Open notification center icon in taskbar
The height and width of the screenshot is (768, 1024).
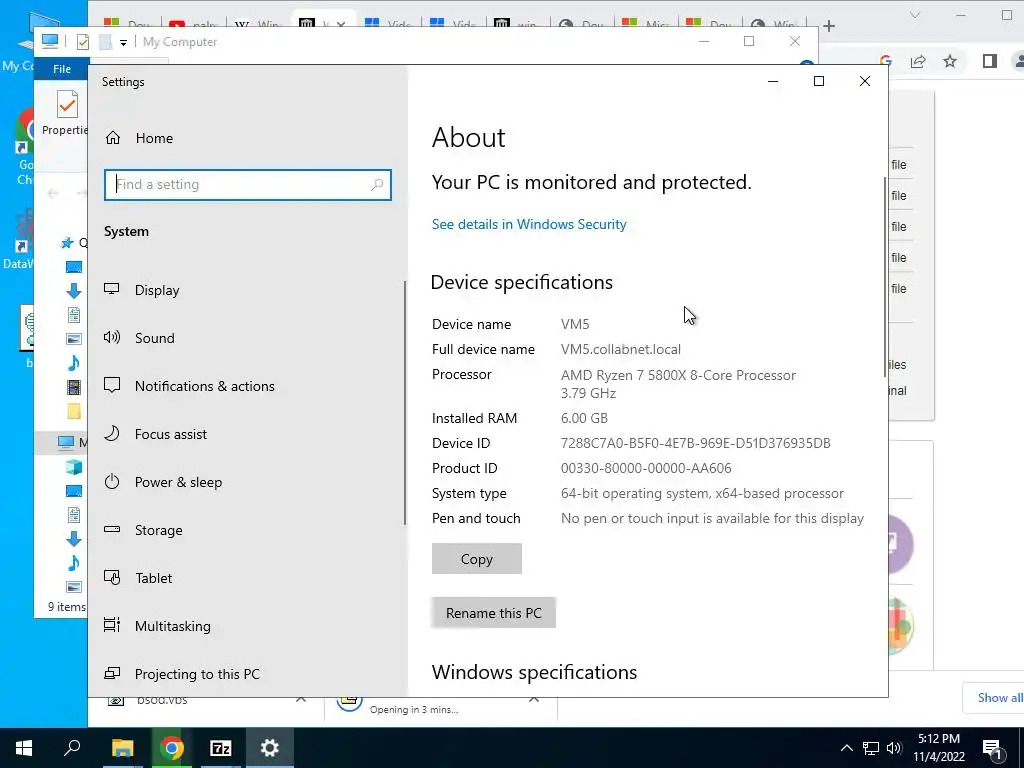point(992,748)
